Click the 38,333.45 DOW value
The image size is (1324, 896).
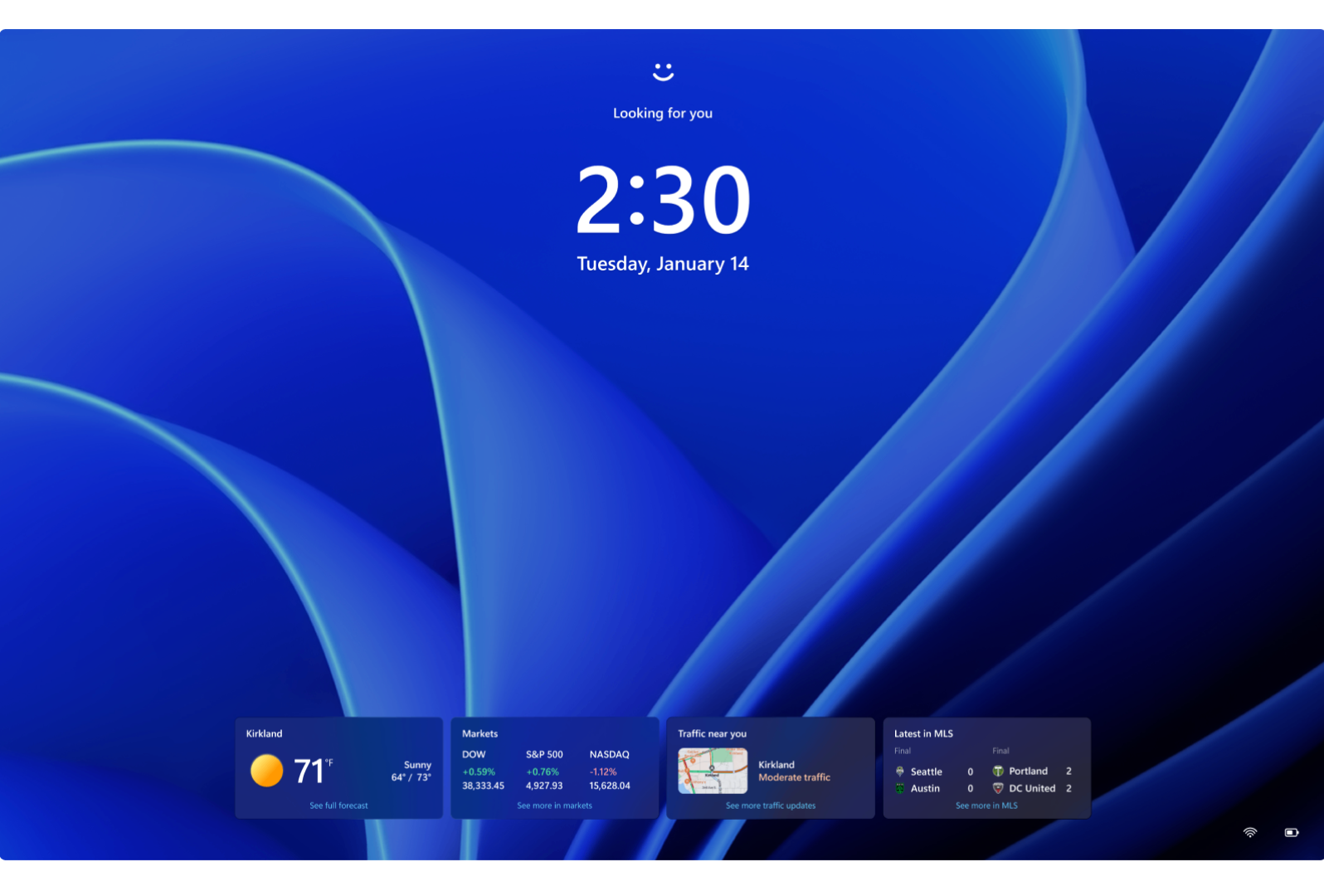click(483, 786)
